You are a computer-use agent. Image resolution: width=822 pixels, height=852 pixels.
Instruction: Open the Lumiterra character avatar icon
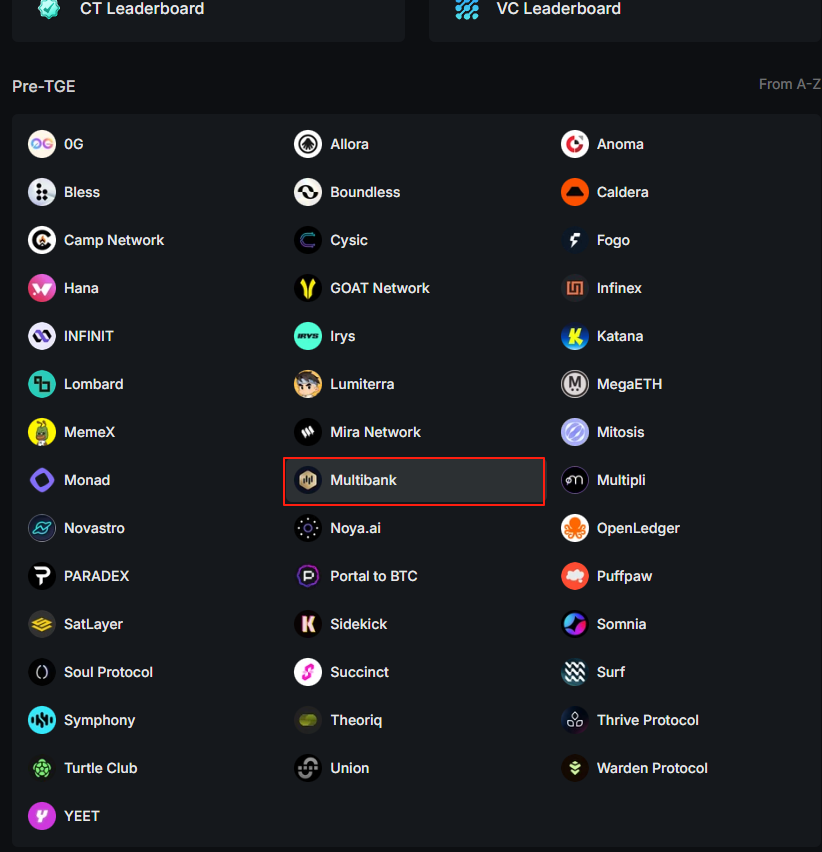click(x=308, y=384)
